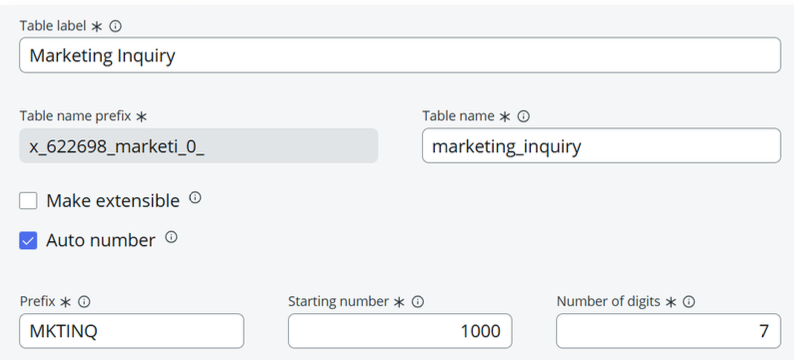The width and height of the screenshot is (794, 360).
Task: Click the read-only x_622698_marketi_0_ prefix field
Action: 198,146
